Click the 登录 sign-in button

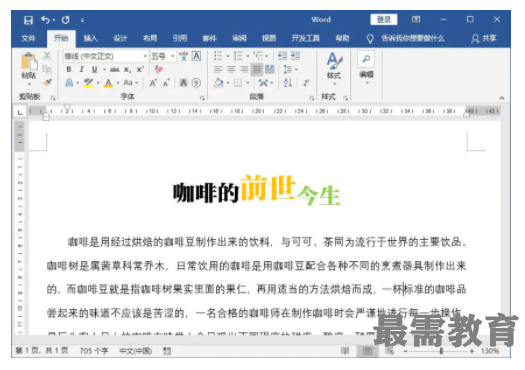[x=384, y=19]
